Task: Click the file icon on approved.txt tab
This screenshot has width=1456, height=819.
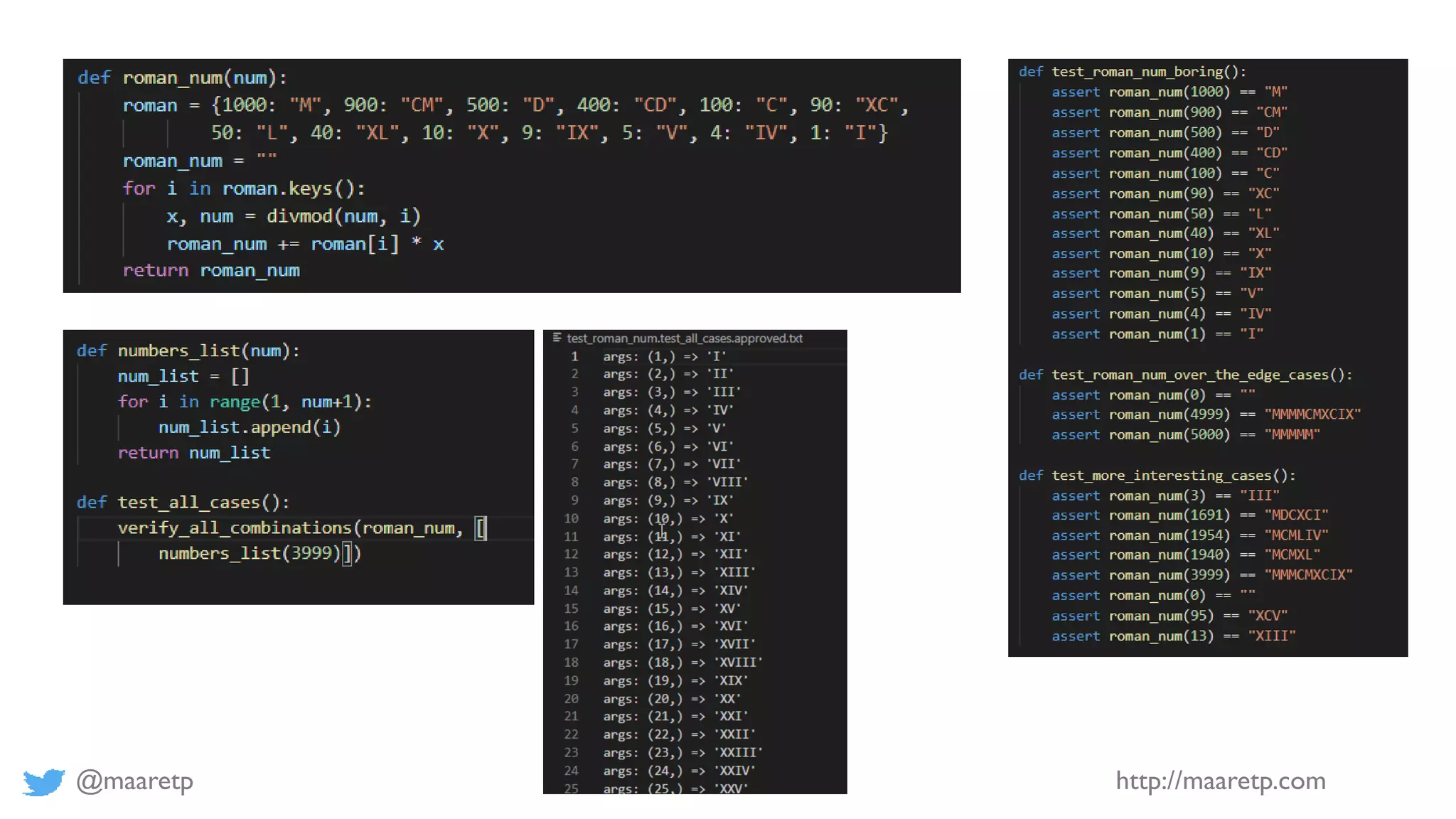Action: point(557,338)
